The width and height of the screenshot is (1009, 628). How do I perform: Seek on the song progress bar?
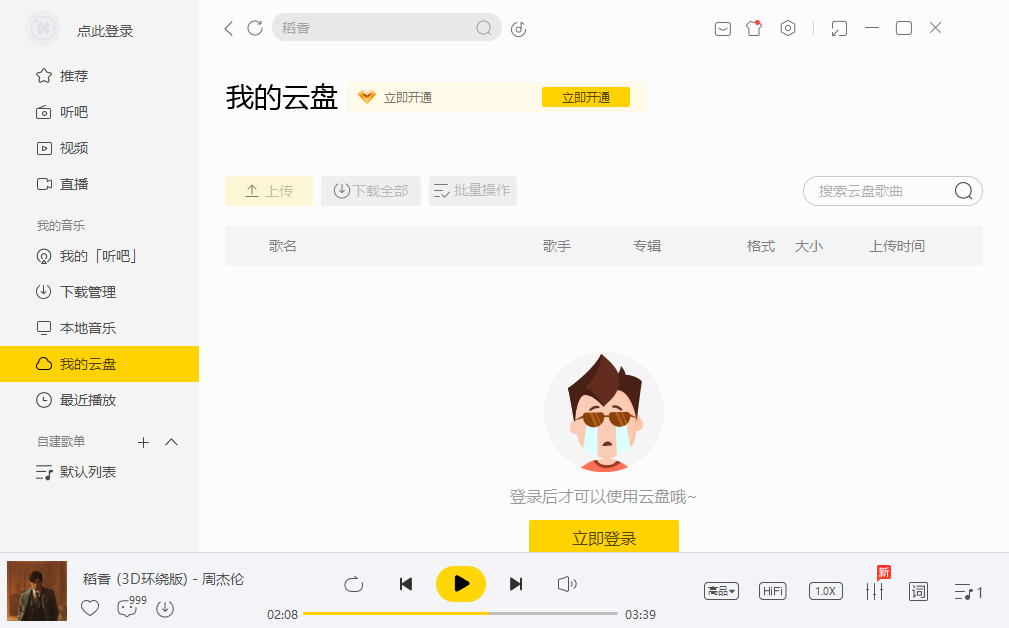(460, 614)
